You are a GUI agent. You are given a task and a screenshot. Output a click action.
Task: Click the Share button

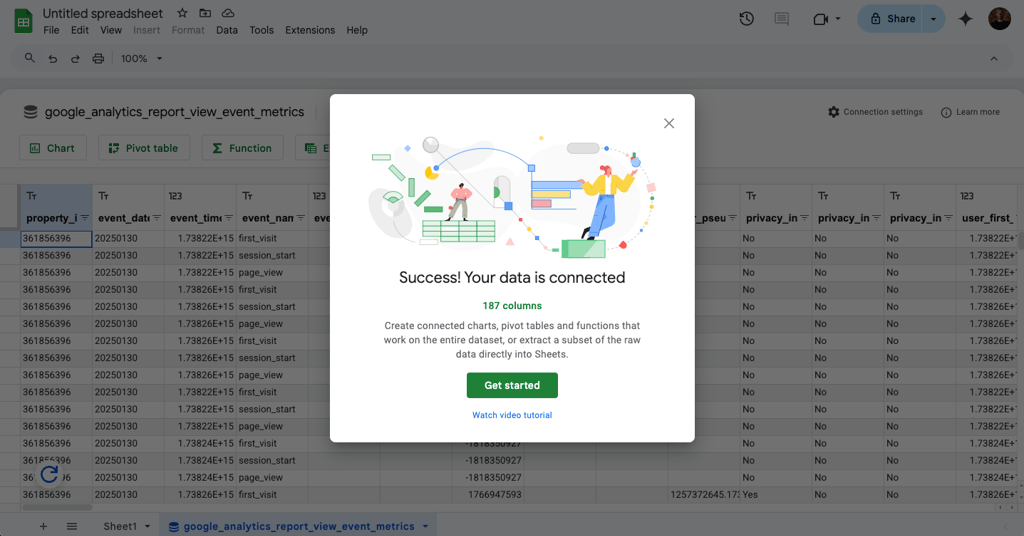tap(893, 19)
